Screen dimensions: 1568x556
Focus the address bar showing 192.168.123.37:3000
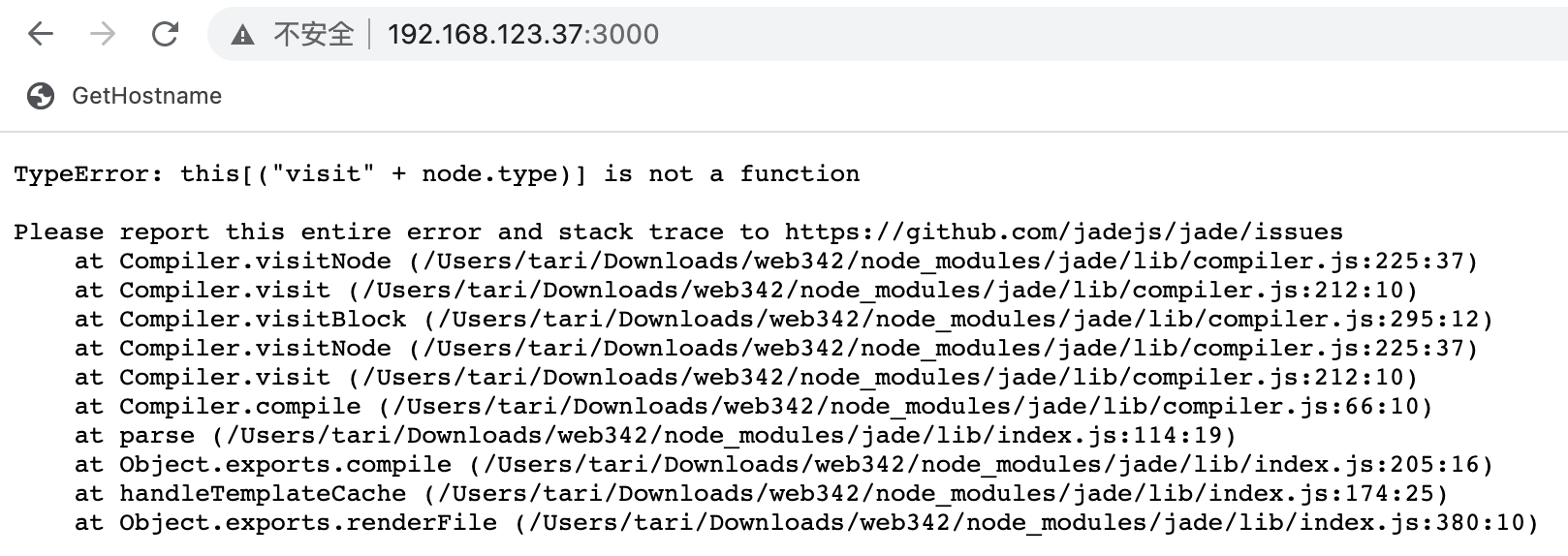(x=887, y=34)
